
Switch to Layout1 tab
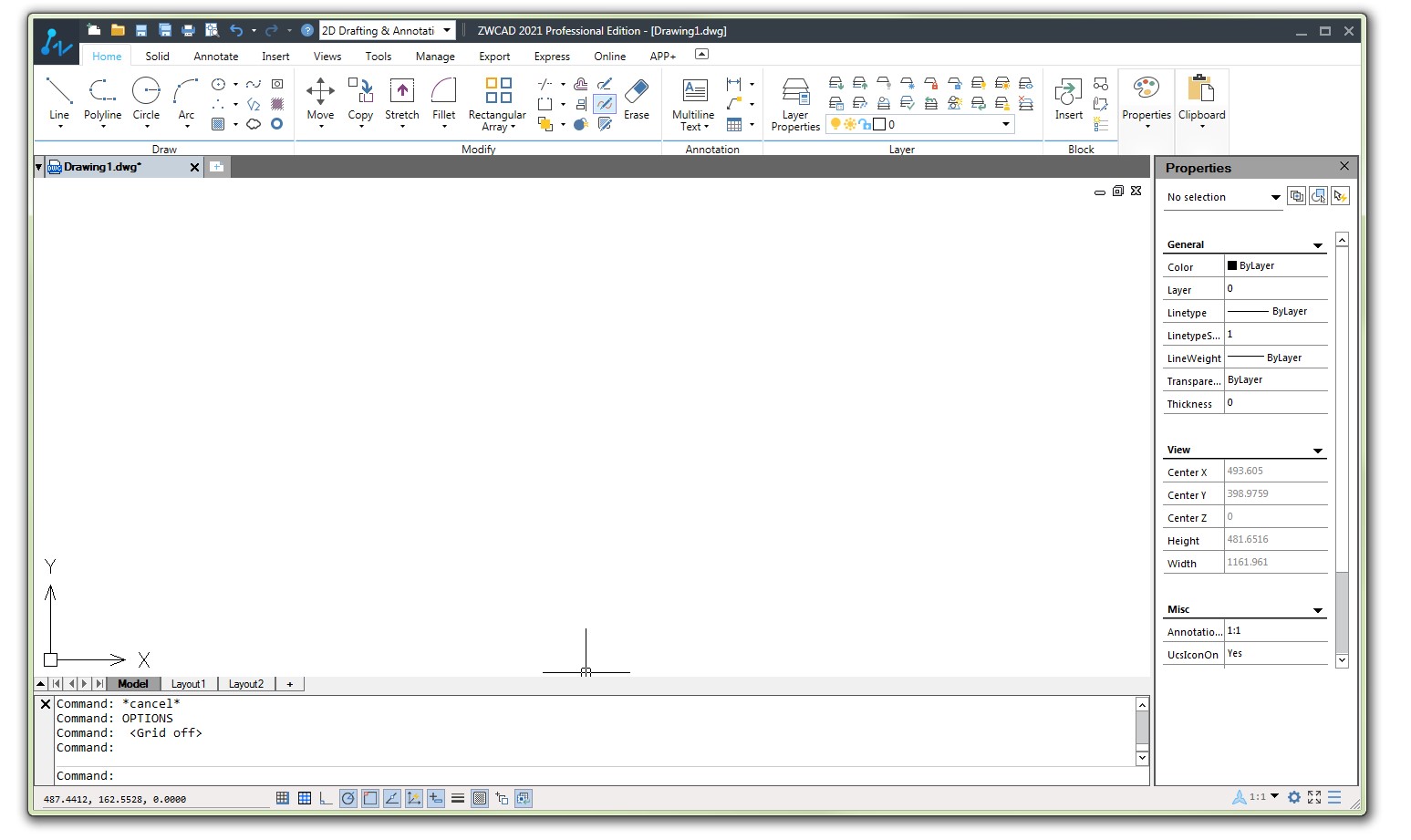pyautogui.click(x=189, y=684)
